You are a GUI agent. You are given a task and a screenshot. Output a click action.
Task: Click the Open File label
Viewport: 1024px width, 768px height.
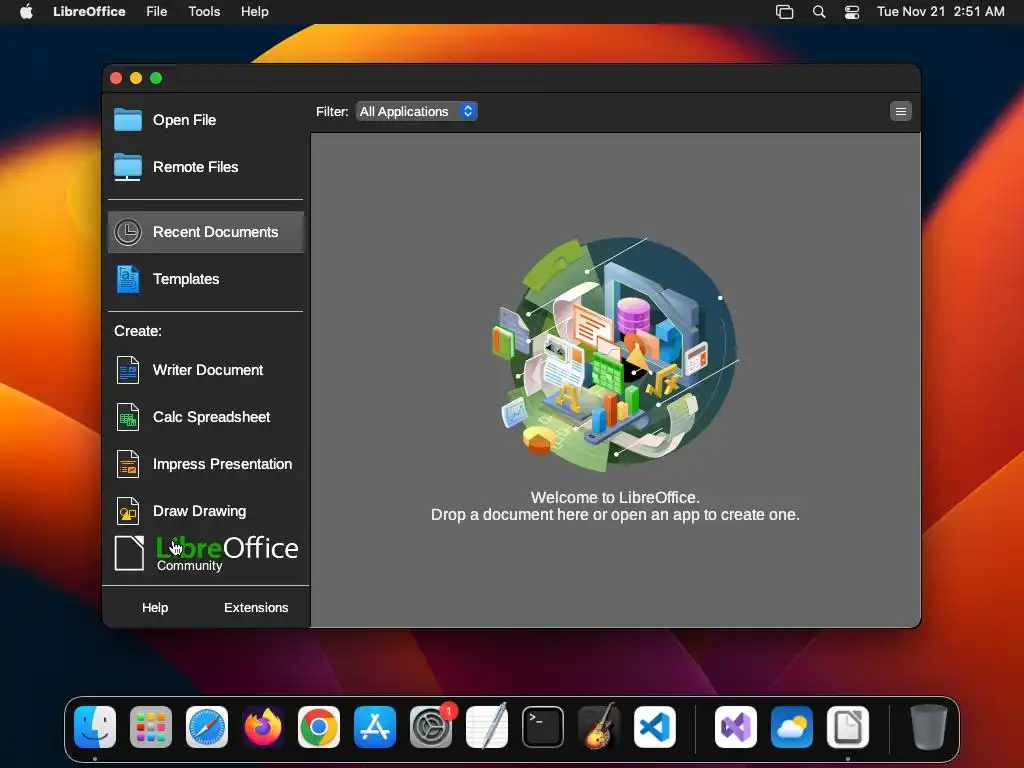pos(184,120)
